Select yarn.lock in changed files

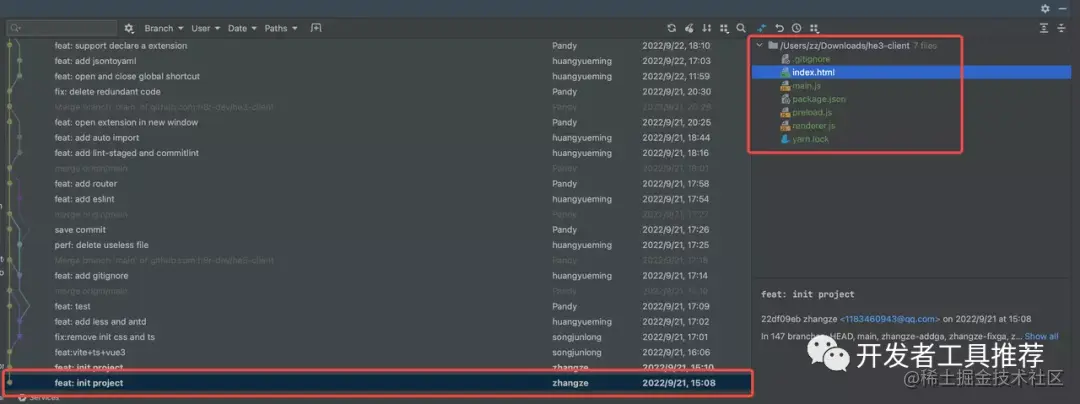click(x=811, y=139)
